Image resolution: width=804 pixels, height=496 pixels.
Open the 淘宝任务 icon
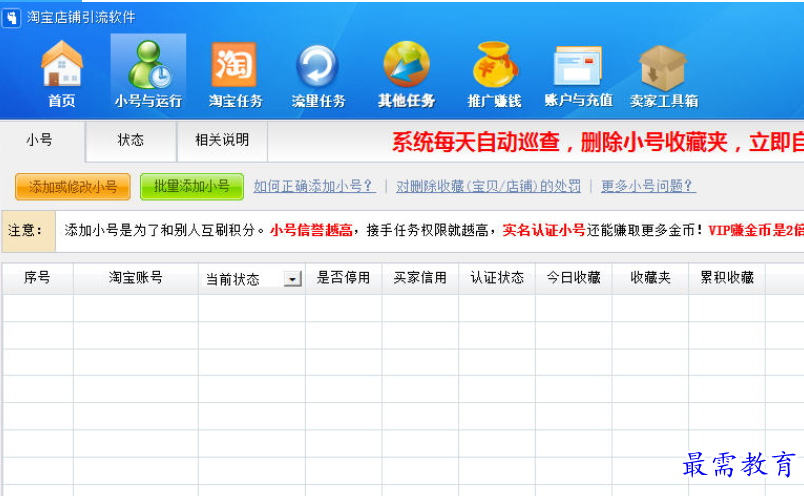[x=235, y=74]
